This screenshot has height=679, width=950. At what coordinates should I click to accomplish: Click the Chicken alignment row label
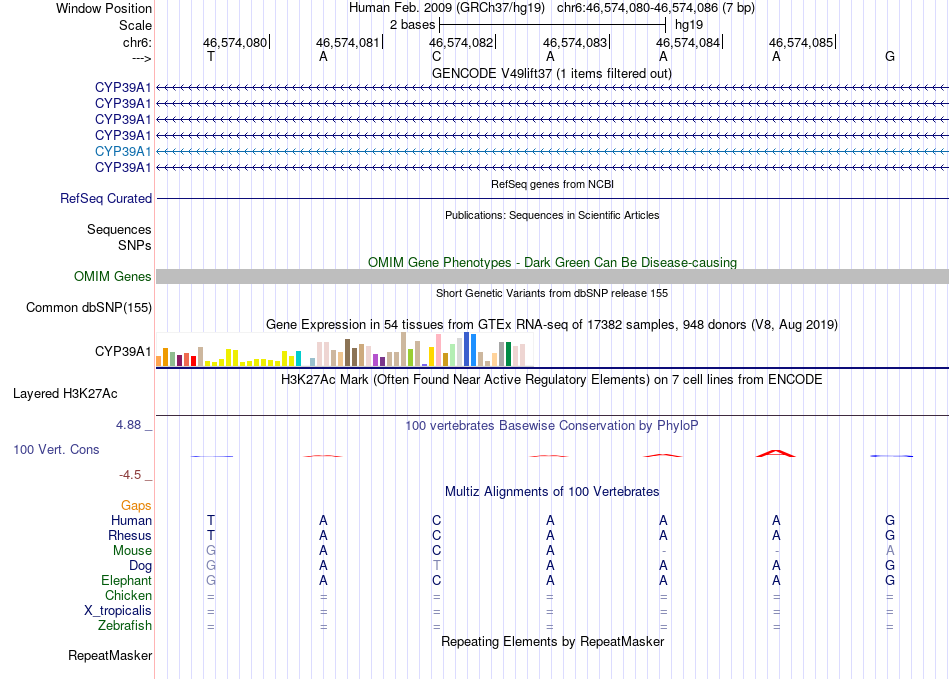[x=128, y=596]
